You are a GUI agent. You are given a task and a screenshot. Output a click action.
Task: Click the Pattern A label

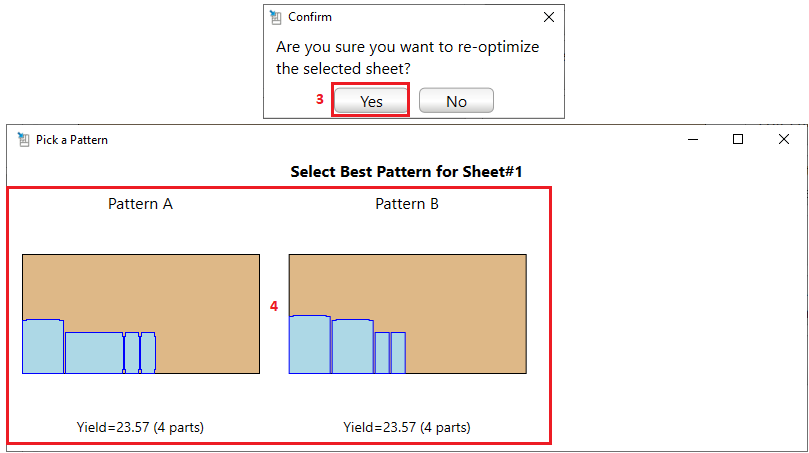(x=140, y=204)
